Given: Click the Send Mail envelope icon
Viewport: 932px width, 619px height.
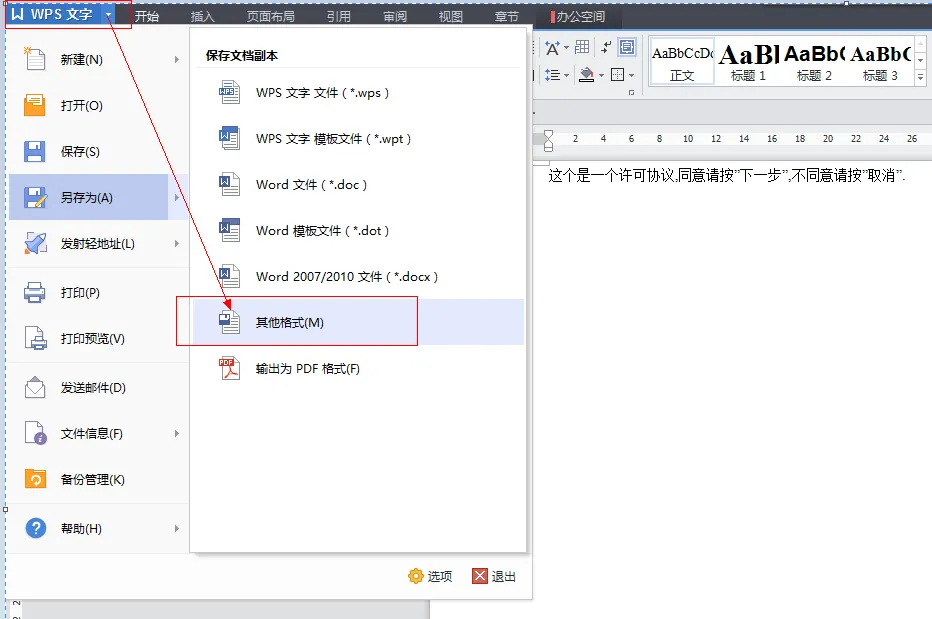Looking at the screenshot, I should click(35, 387).
